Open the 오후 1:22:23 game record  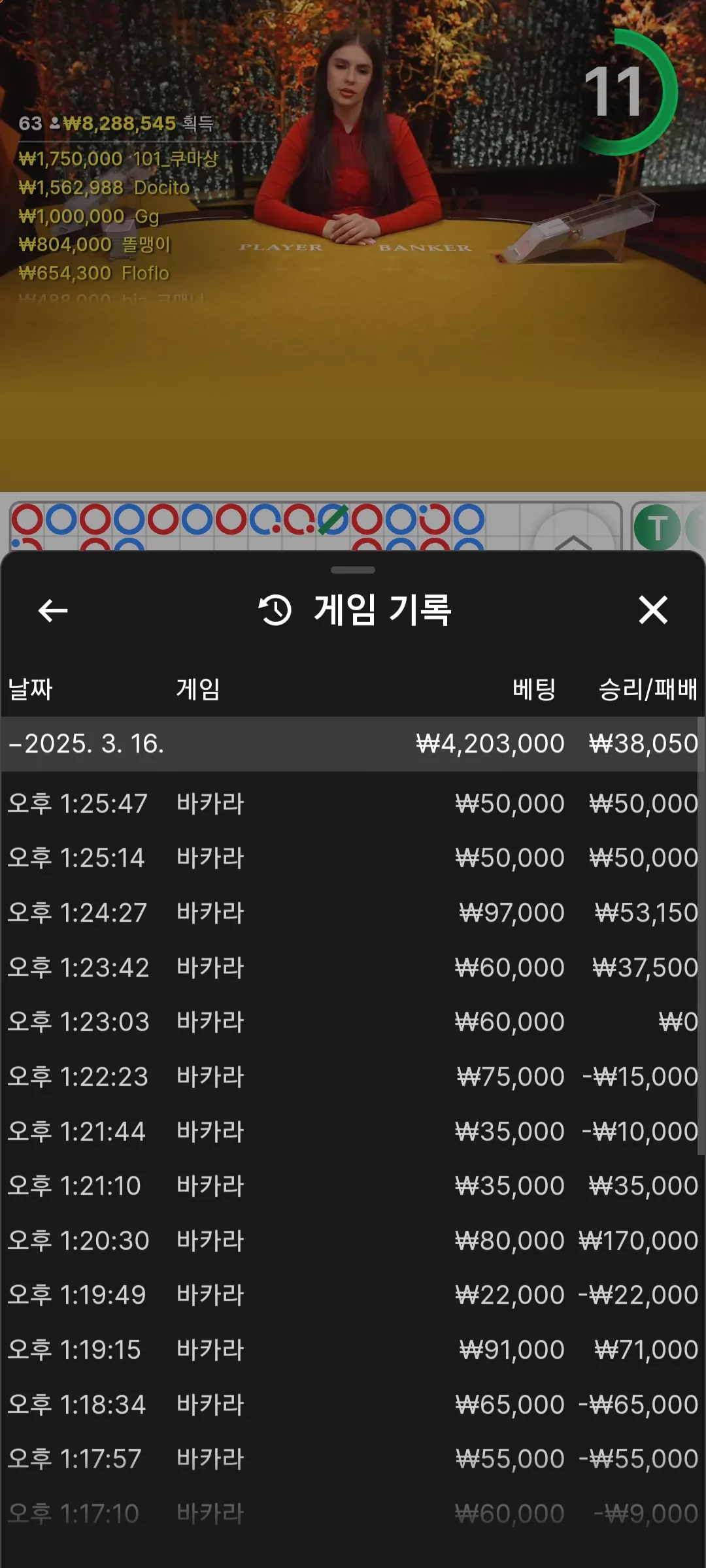pos(353,1076)
